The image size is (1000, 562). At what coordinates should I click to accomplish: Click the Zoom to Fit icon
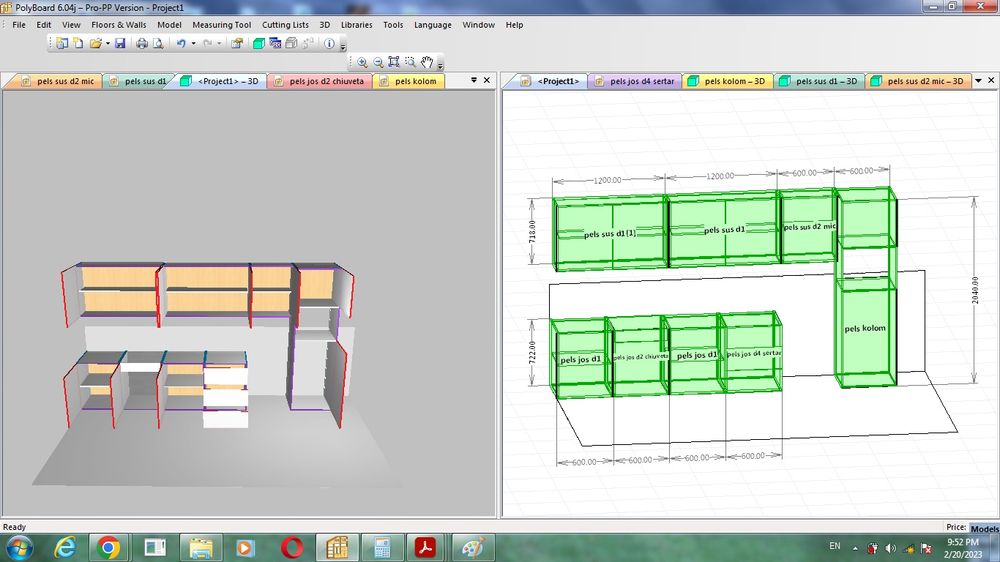[x=394, y=62]
